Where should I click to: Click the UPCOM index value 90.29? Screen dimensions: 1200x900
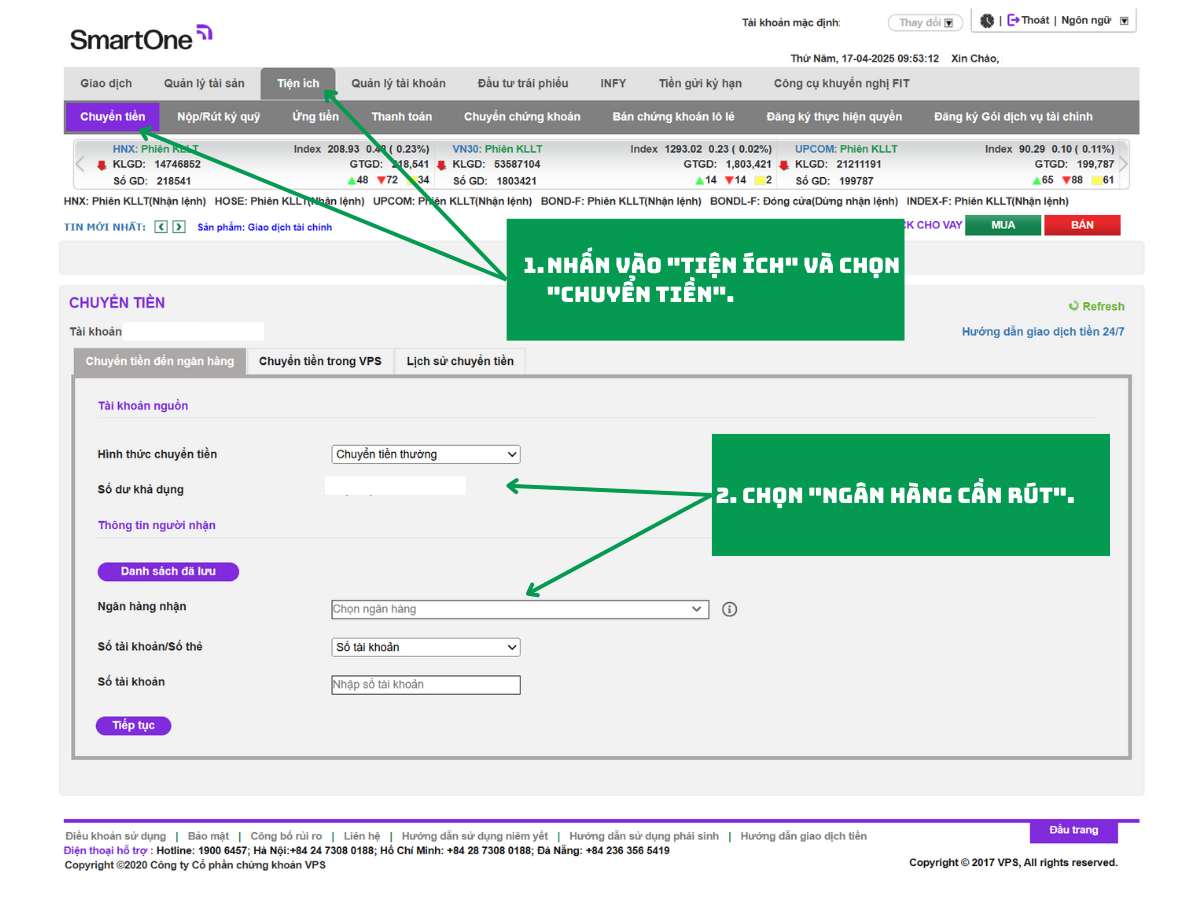[x=1031, y=149]
